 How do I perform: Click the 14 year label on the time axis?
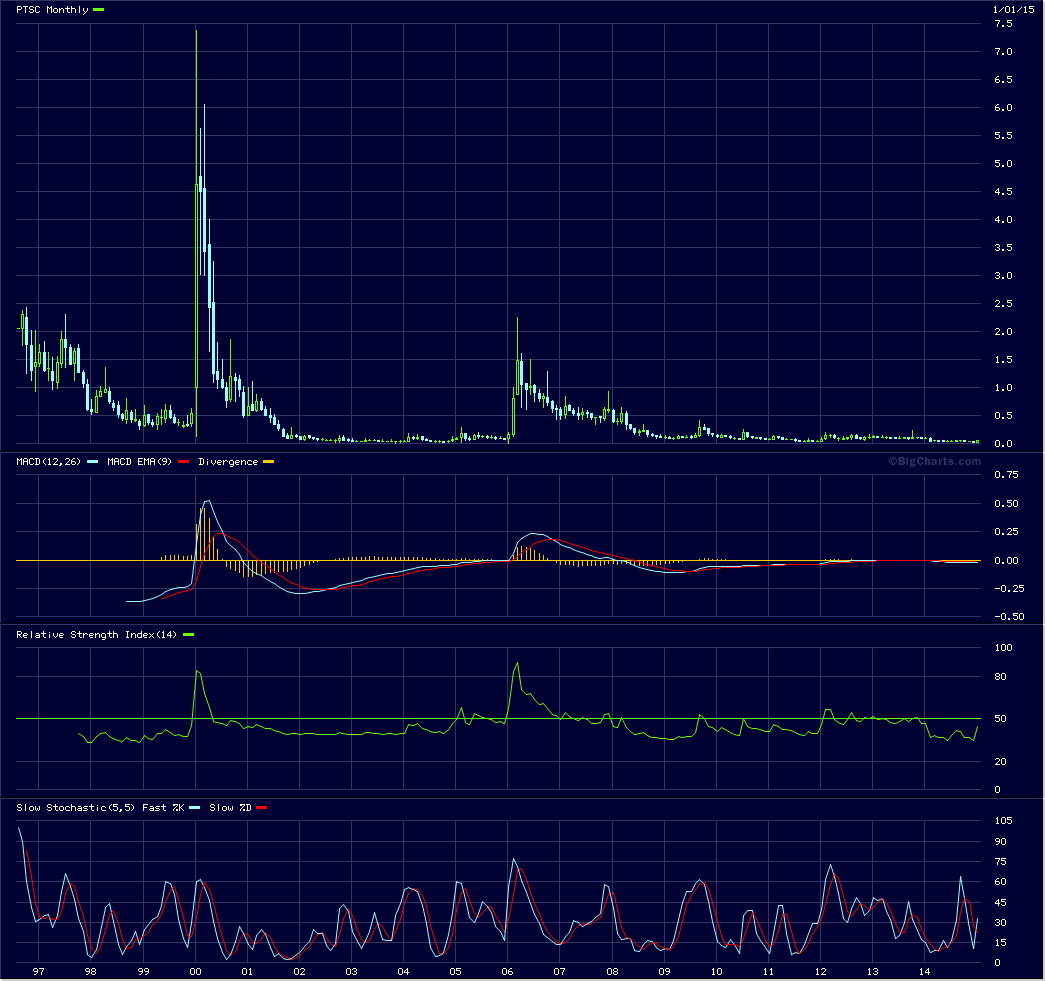[924, 971]
